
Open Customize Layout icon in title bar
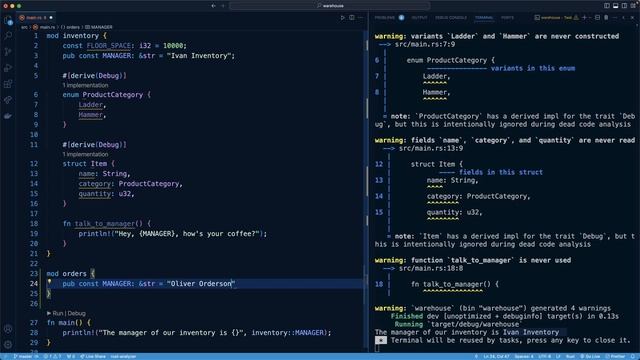click(x=633, y=6)
